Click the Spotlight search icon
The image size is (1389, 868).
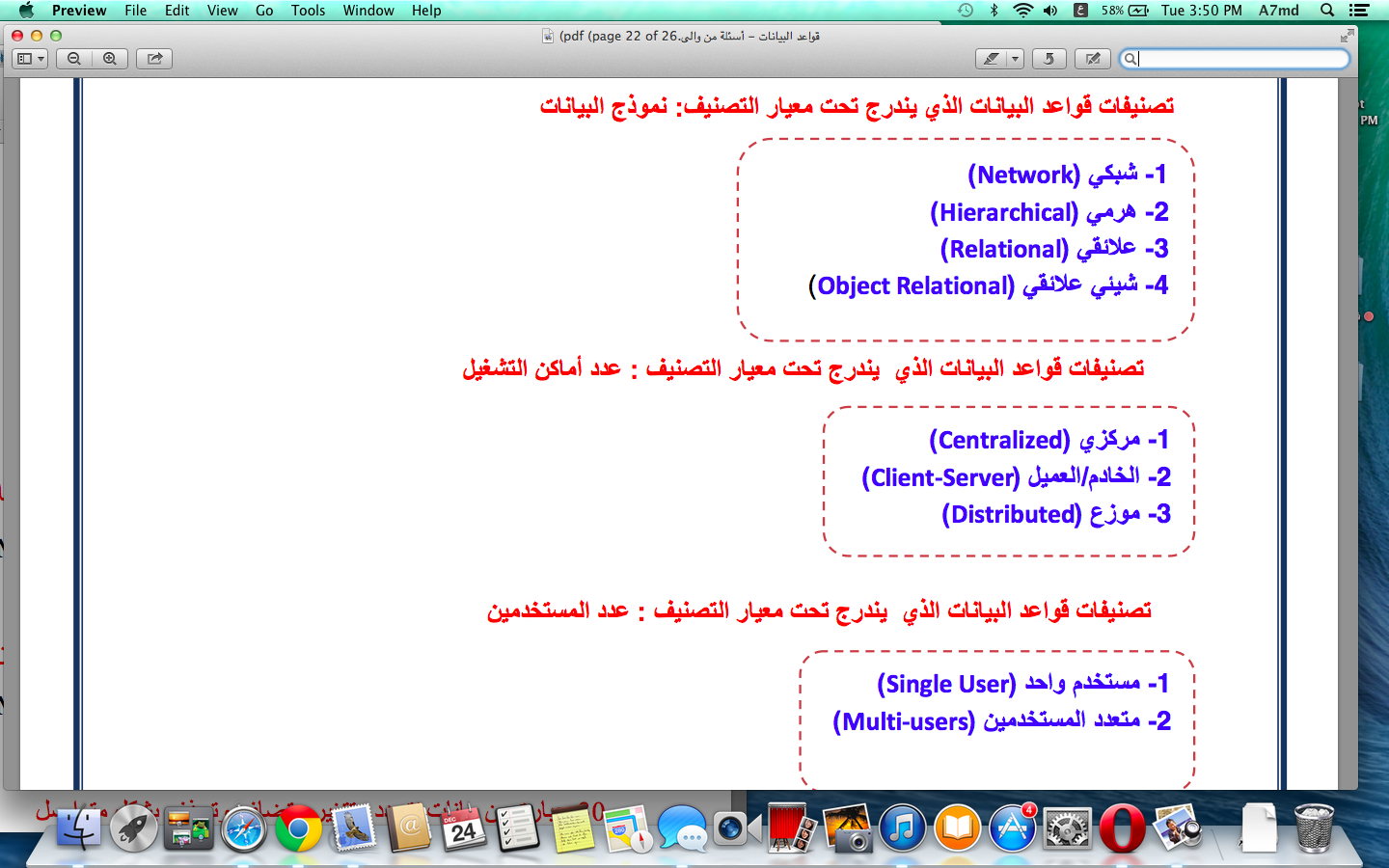1327,11
